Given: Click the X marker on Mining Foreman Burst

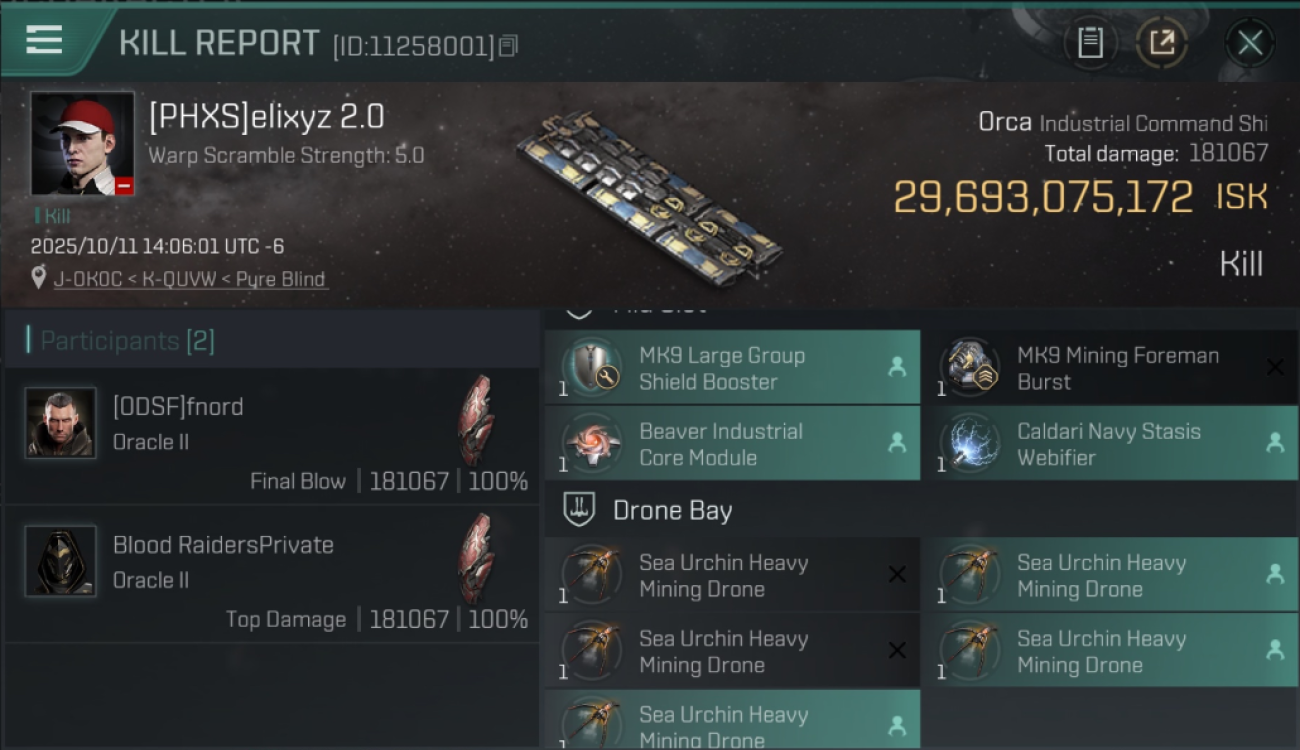Looking at the screenshot, I should pyautogui.click(x=1275, y=367).
